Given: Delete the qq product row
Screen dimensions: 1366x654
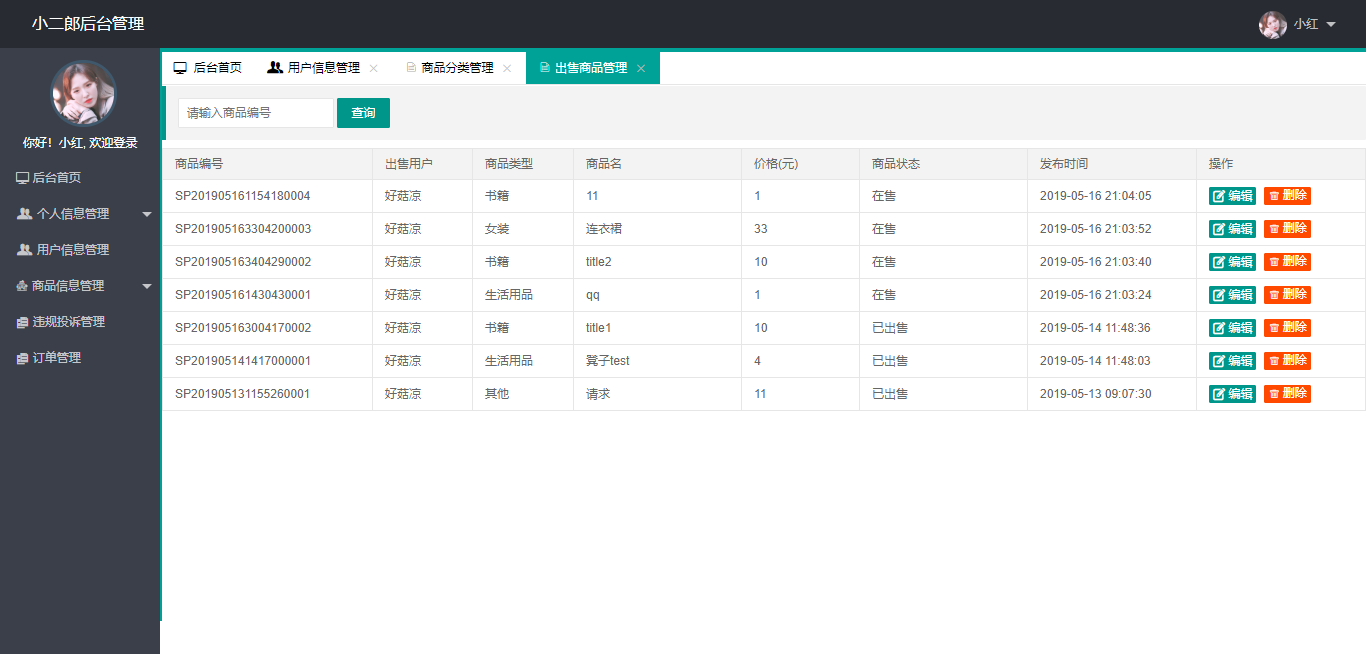Looking at the screenshot, I should pyautogui.click(x=1287, y=295).
